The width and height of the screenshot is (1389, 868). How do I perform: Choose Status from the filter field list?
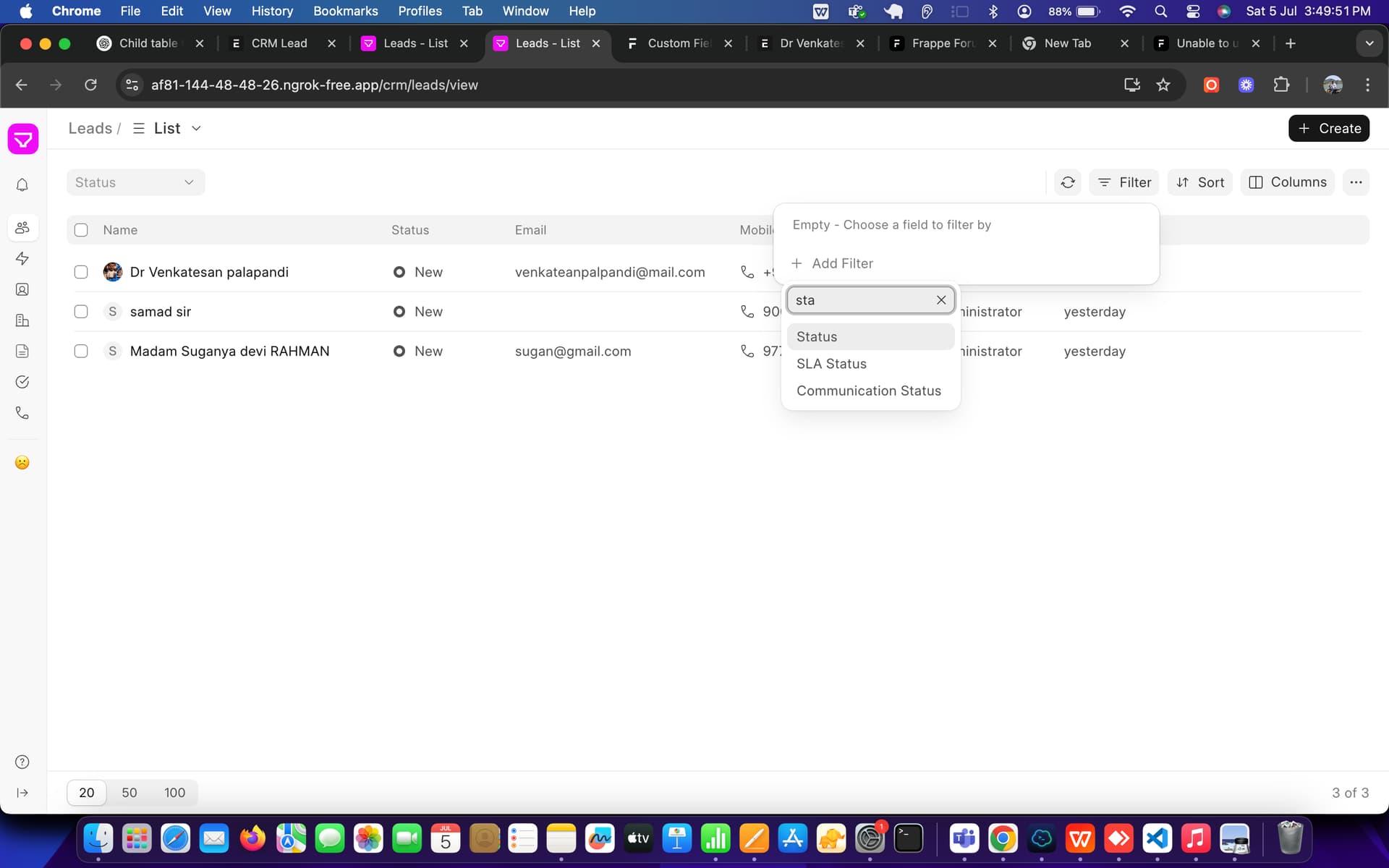pyautogui.click(x=870, y=336)
